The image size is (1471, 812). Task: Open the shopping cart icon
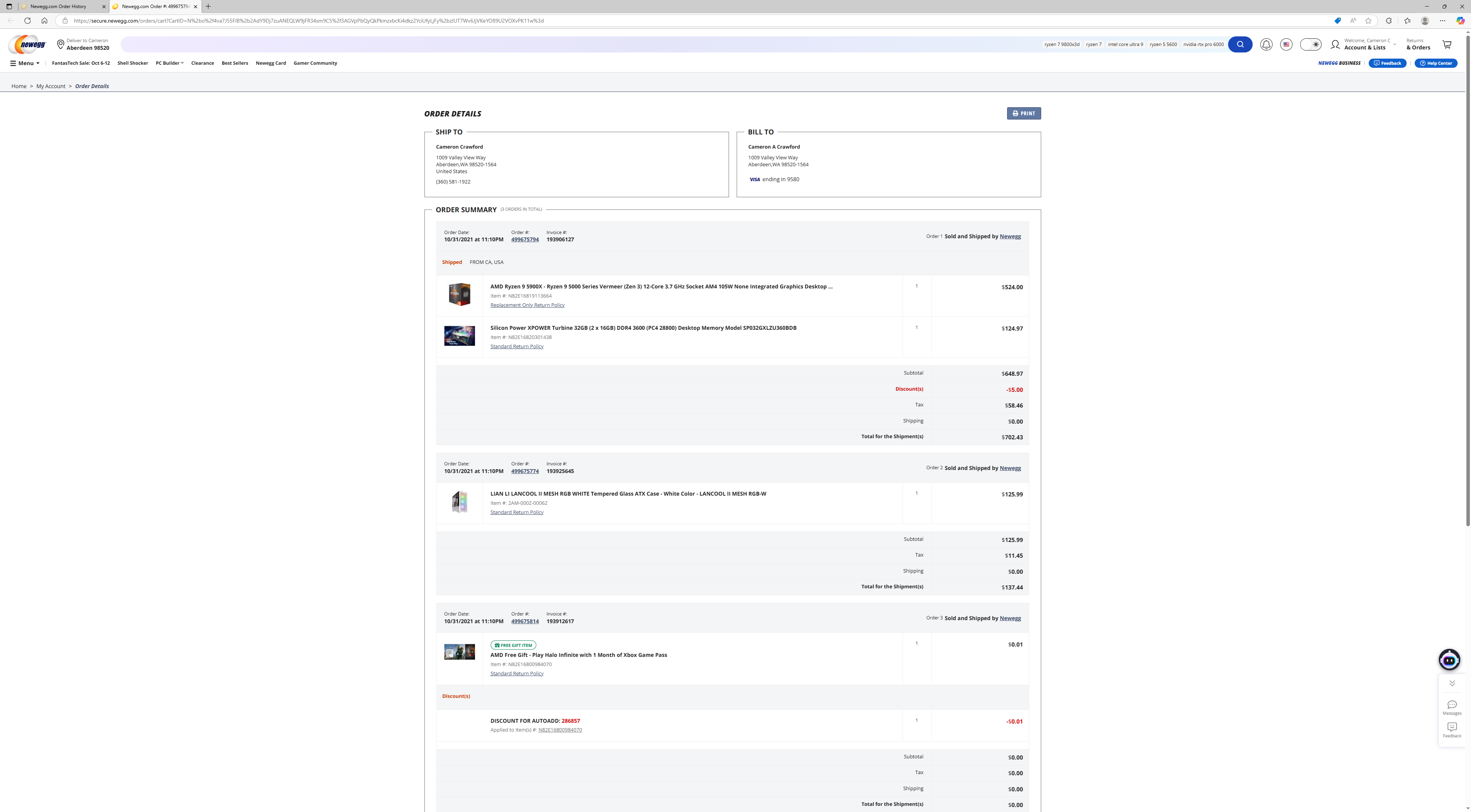click(x=1446, y=44)
